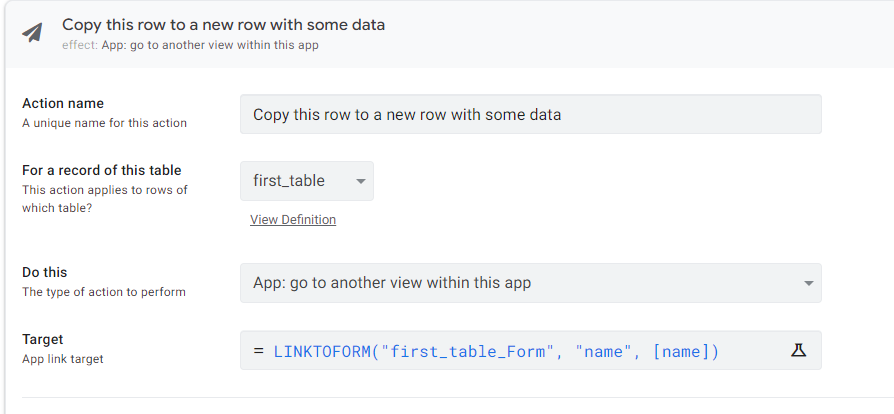
Task: Click the 'Action name' label
Action: click(x=63, y=103)
